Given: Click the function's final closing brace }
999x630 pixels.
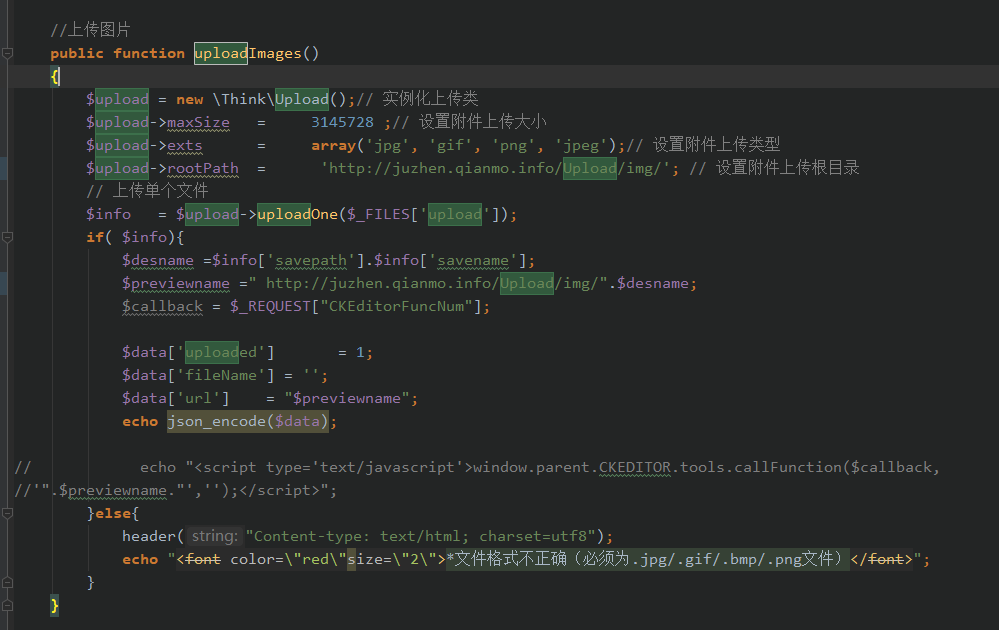Looking at the screenshot, I should pyautogui.click(x=55, y=605).
